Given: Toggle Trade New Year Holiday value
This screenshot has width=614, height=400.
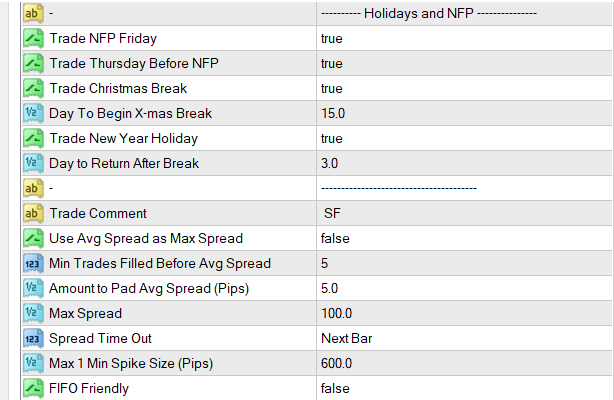Looking at the screenshot, I should [x=332, y=139].
